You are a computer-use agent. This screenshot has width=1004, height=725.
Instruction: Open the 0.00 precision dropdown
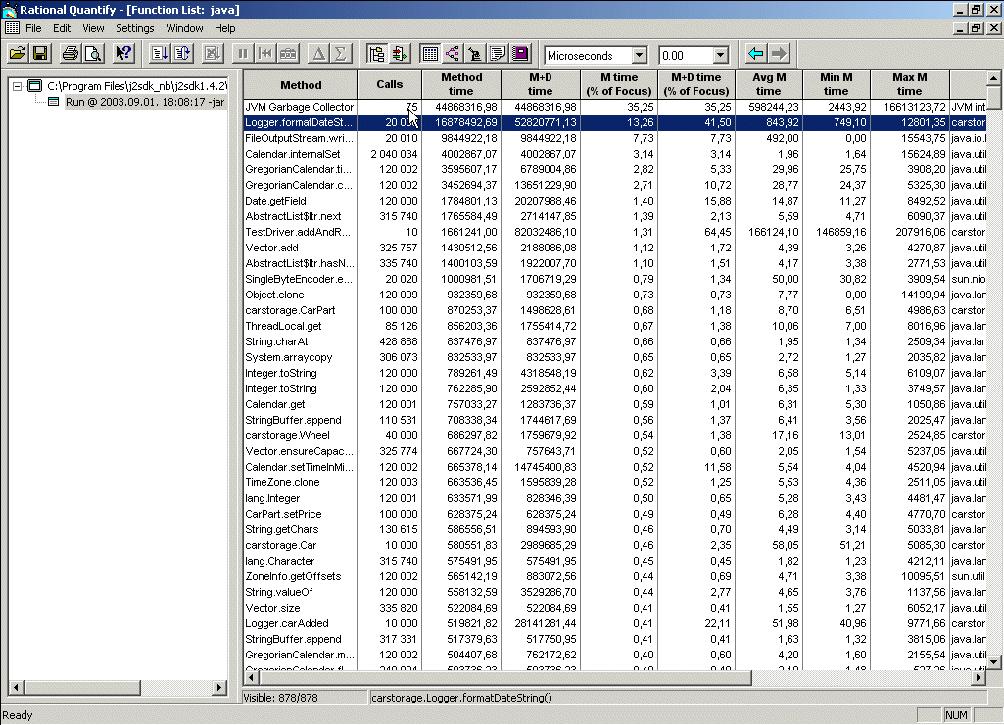point(720,56)
